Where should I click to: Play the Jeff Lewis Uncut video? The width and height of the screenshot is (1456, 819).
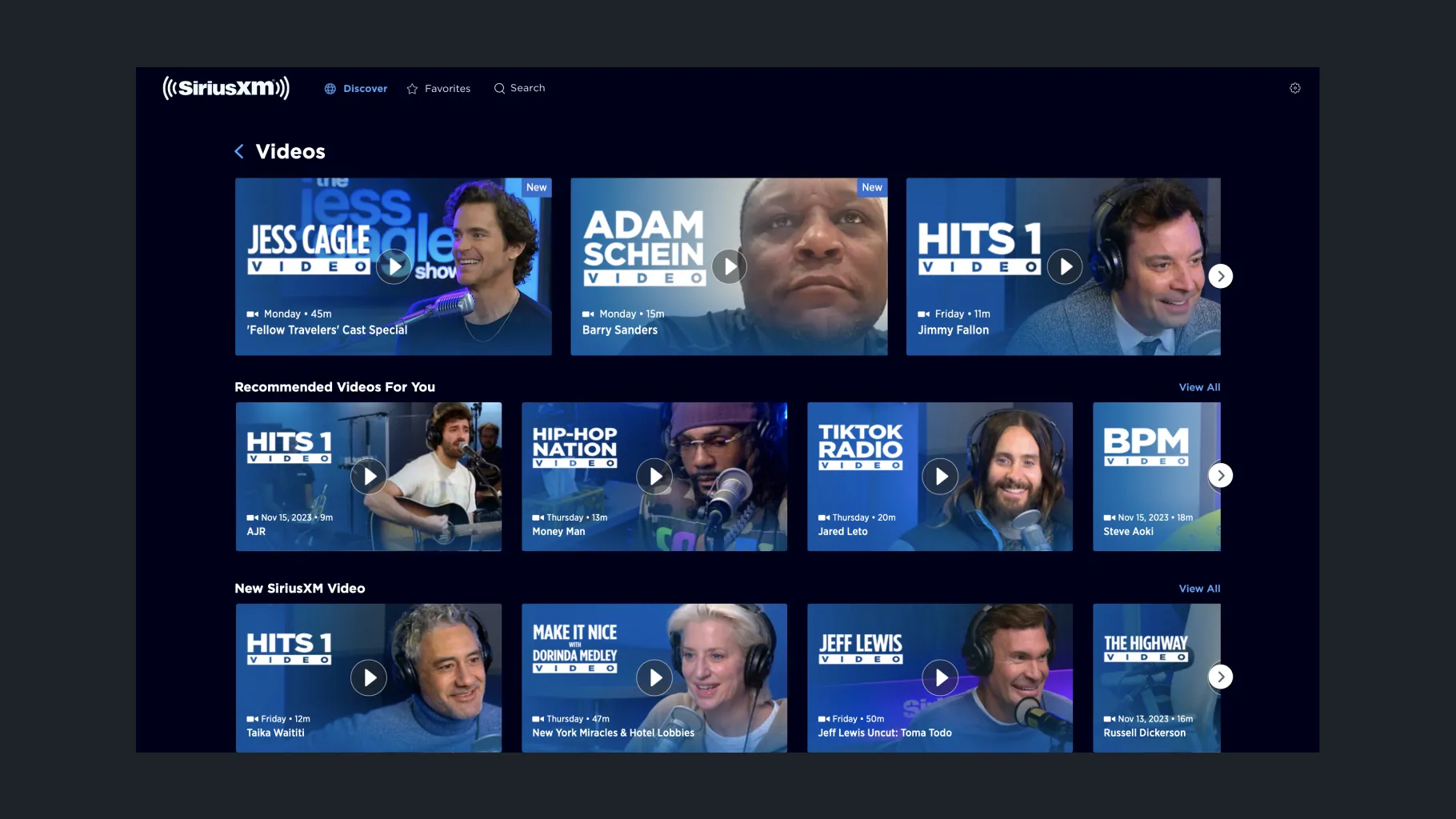pyautogui.click(x=940, y=678)
